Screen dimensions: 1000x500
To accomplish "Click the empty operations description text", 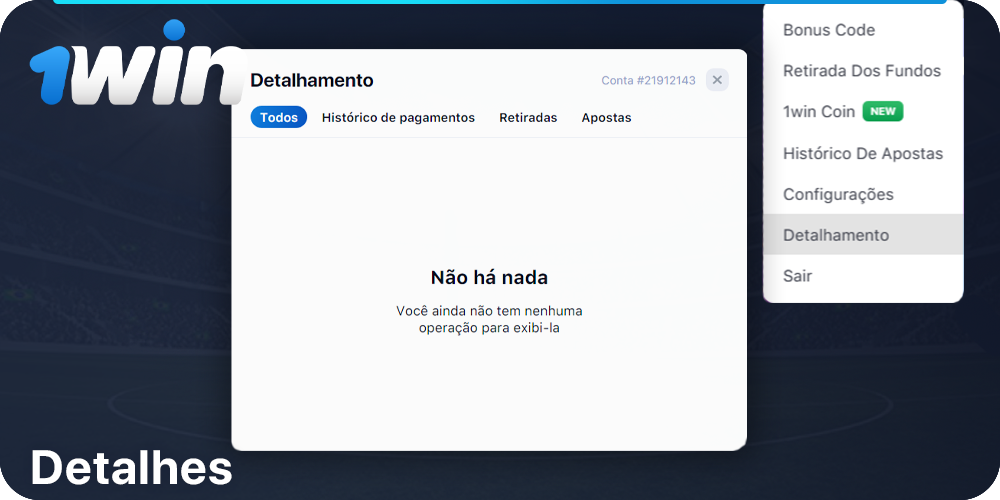I will click(x=489, y=319).
